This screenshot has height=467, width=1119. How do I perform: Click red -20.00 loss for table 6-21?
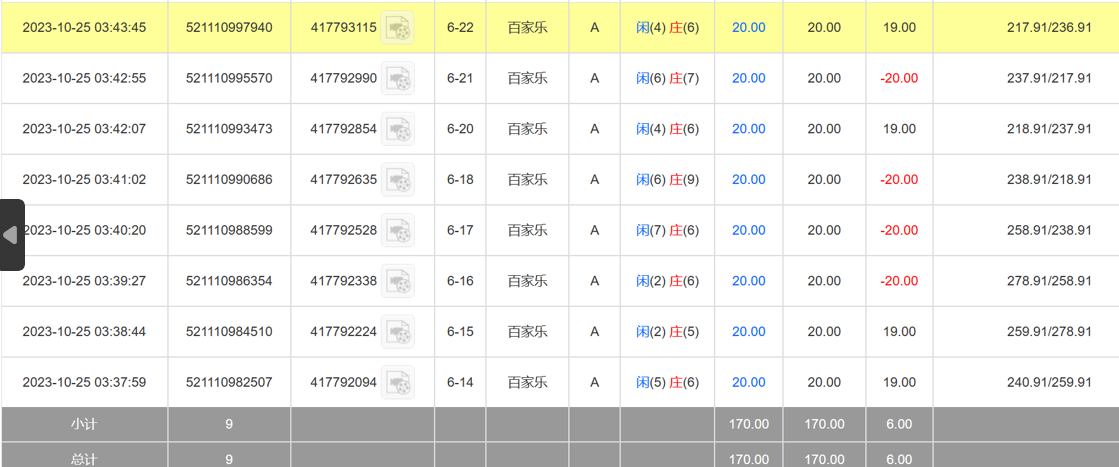898,78
